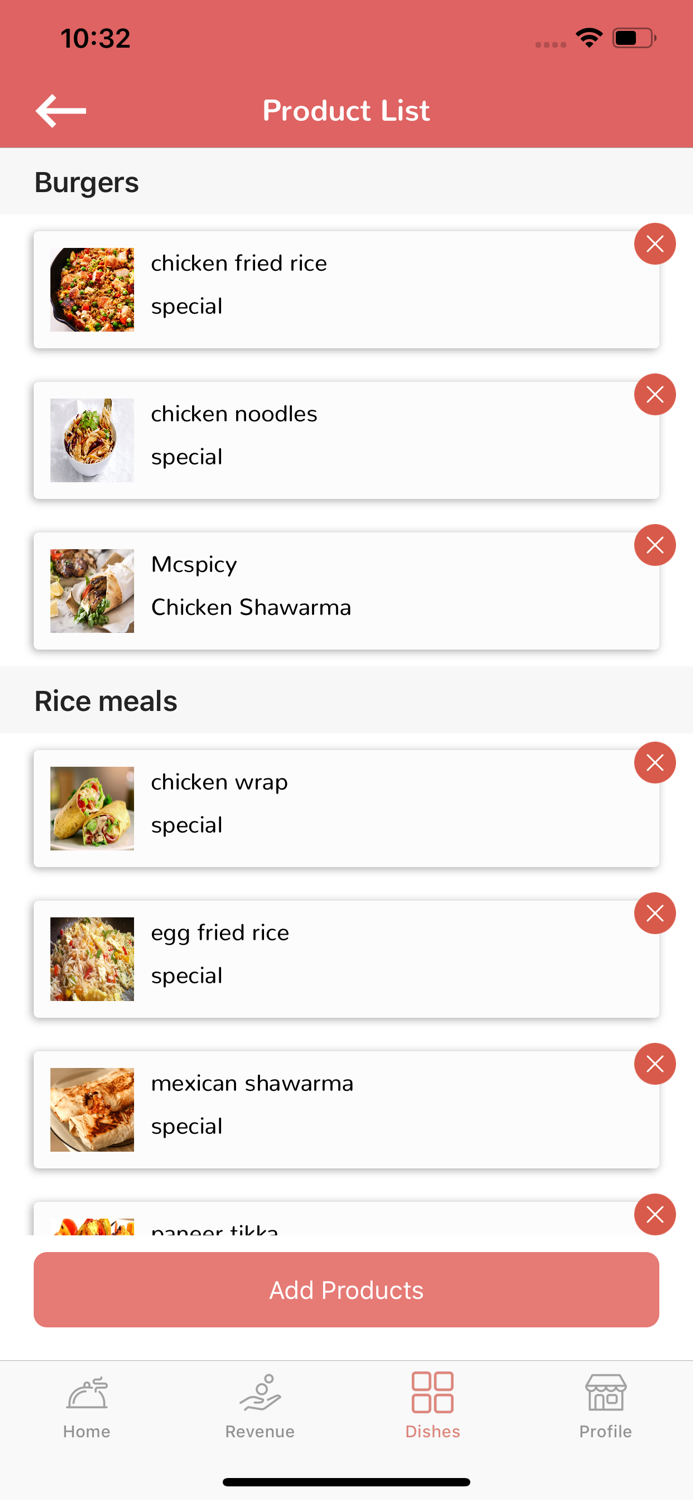
Task: Tap the Rice meals section header
Action: 106,701
